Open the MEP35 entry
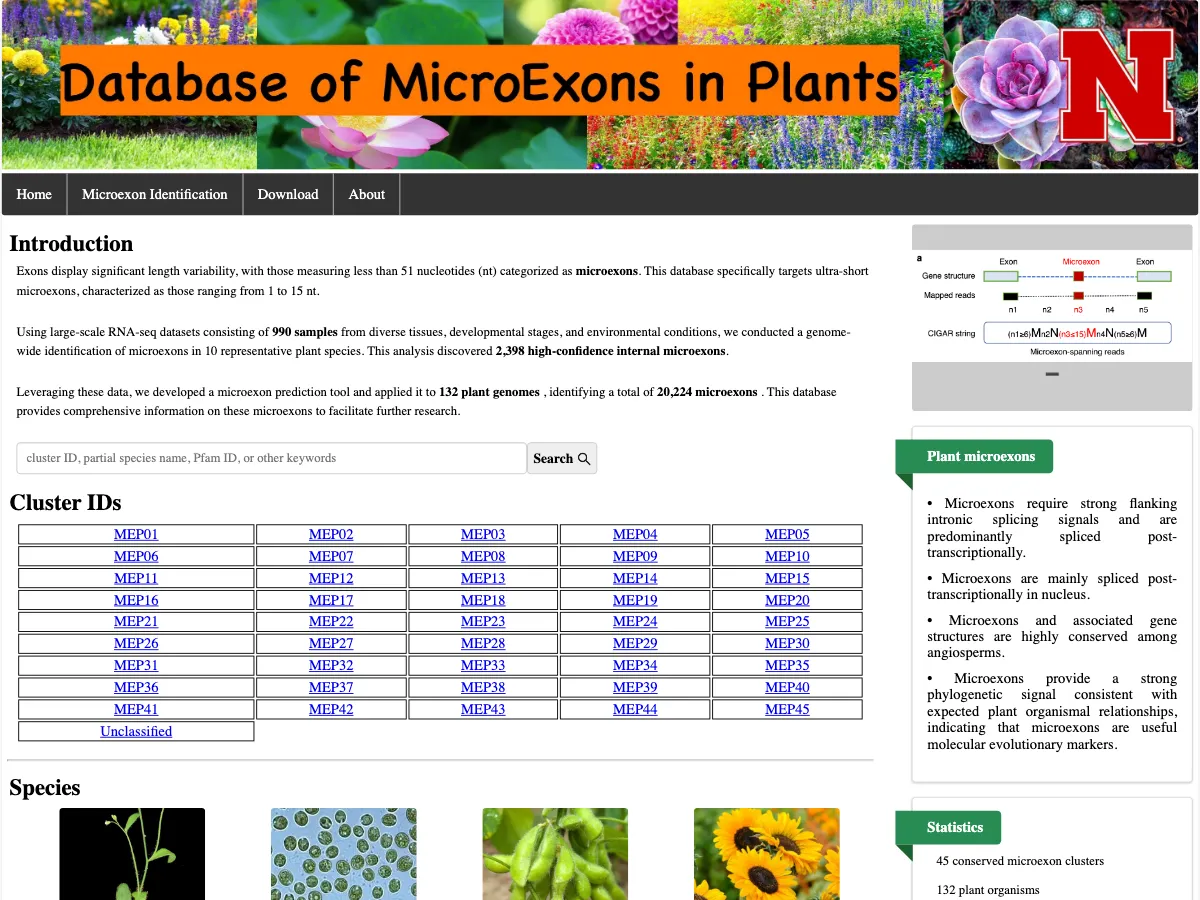Viewport: 1200px width, 900px height. point(787,665)
